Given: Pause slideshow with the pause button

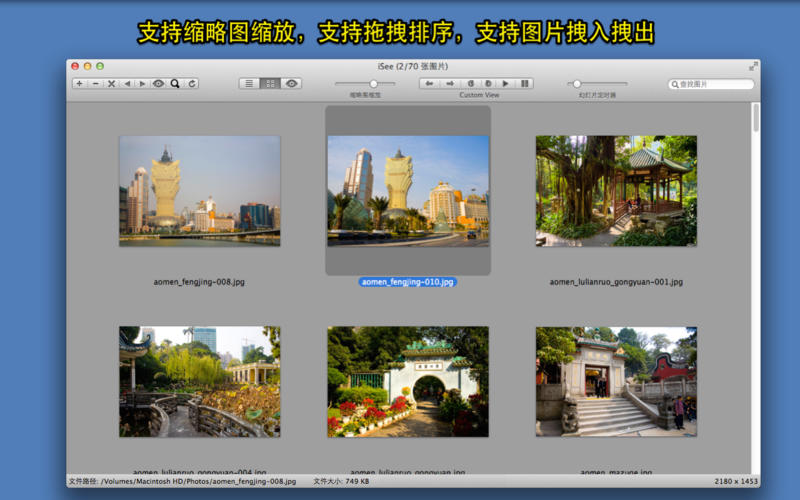Looking at the screenshot, I should tap(524, 84).
